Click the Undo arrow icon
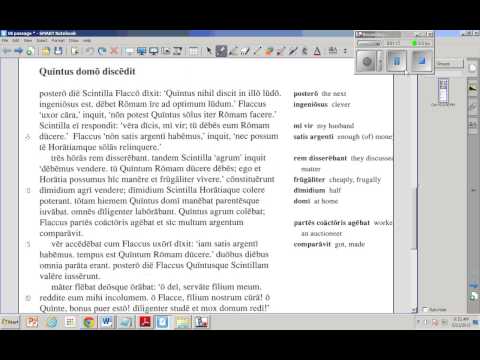Image resolution: width=480 pixels, height=360 pixels. click(89, 51)
